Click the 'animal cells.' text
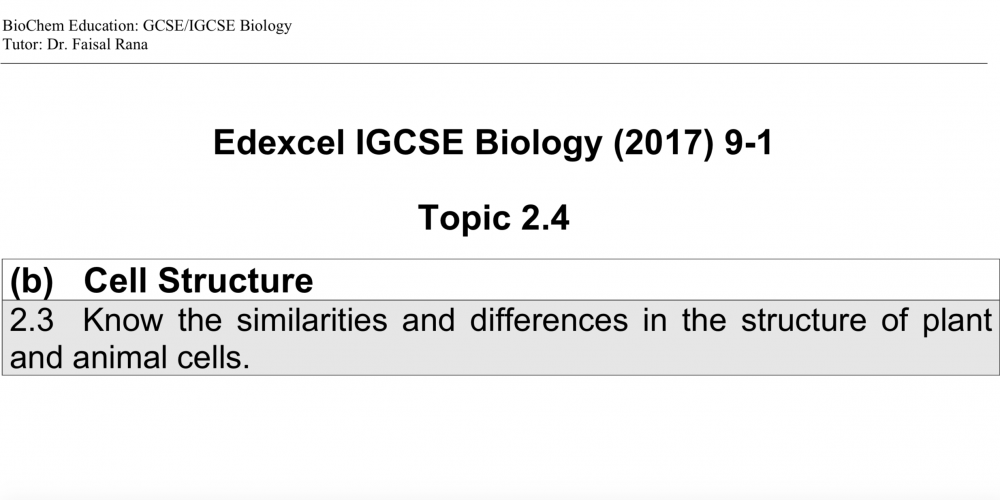The image size is (1000, 500). click(x=161, y=358)
